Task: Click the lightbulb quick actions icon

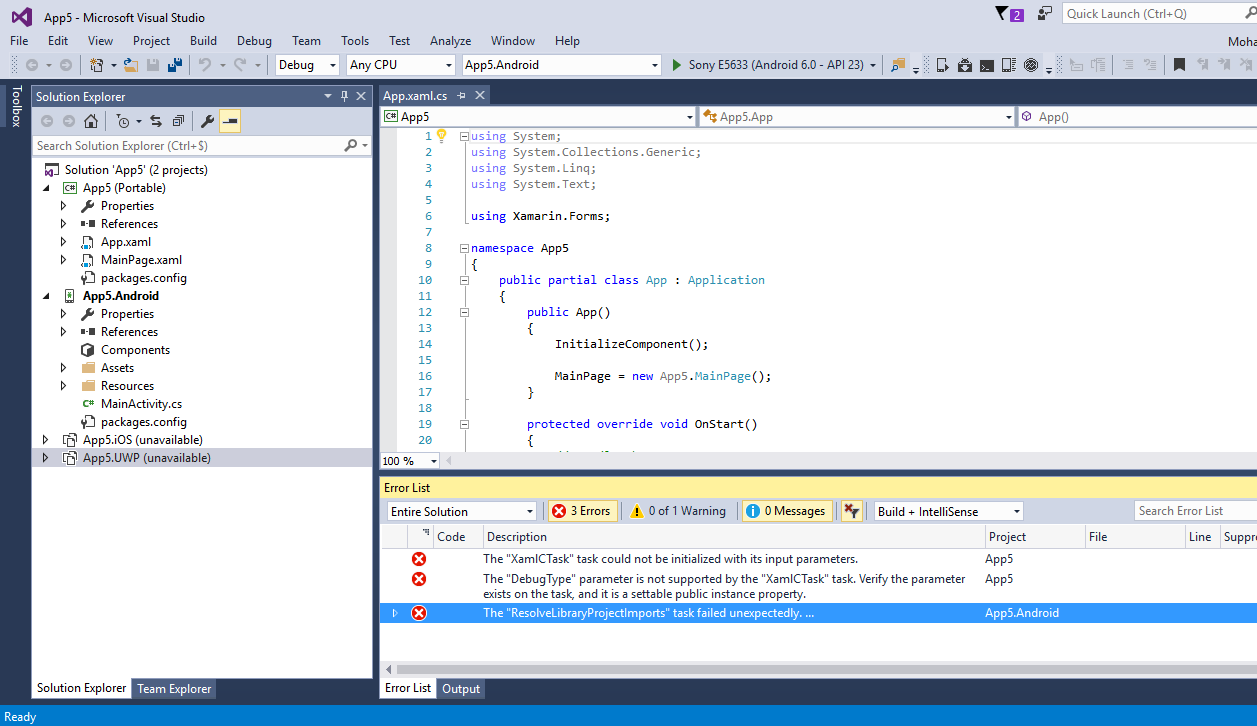Action: [x=441, y=136]
